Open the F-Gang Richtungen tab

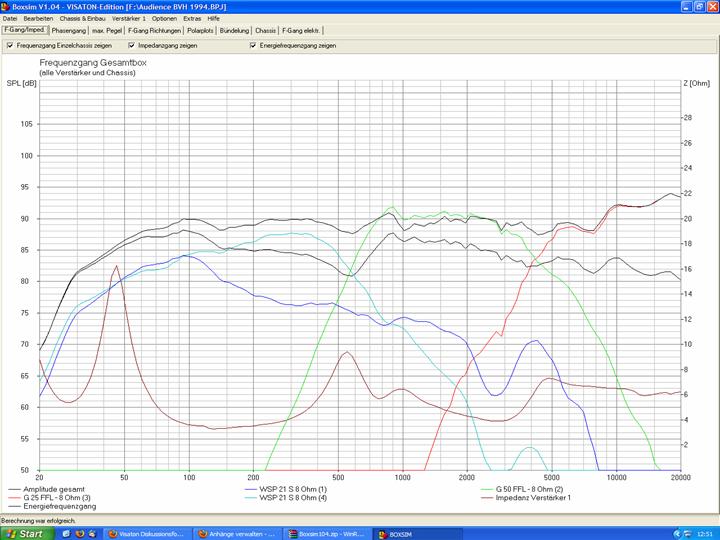[x=154, y=31]
